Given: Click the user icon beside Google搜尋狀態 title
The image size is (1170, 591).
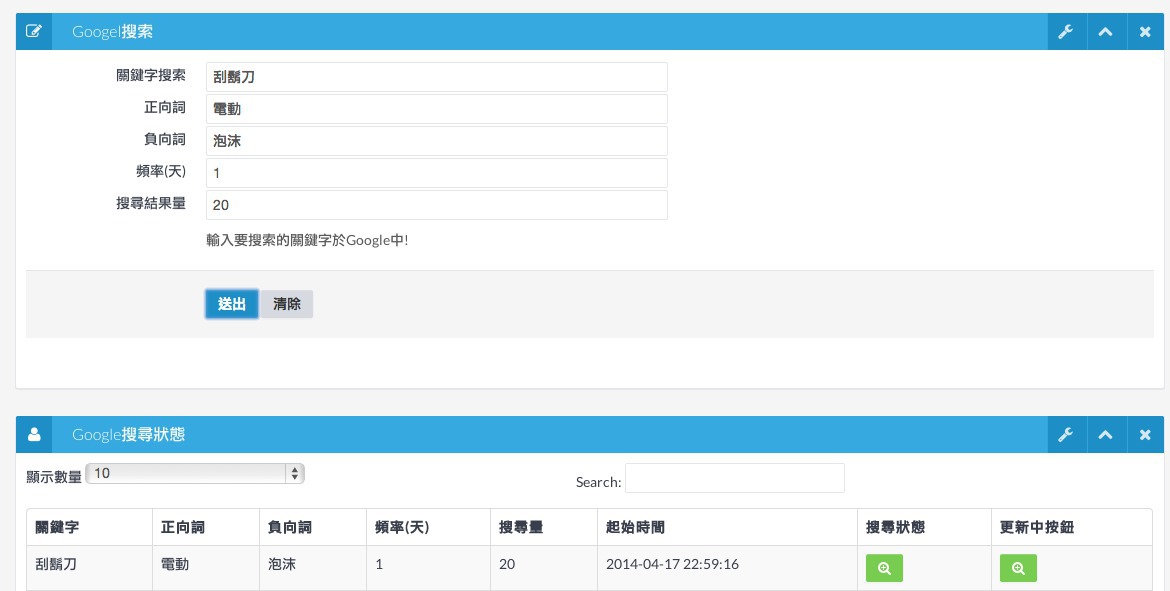Looking at the screenshot, I should (34, 434).
